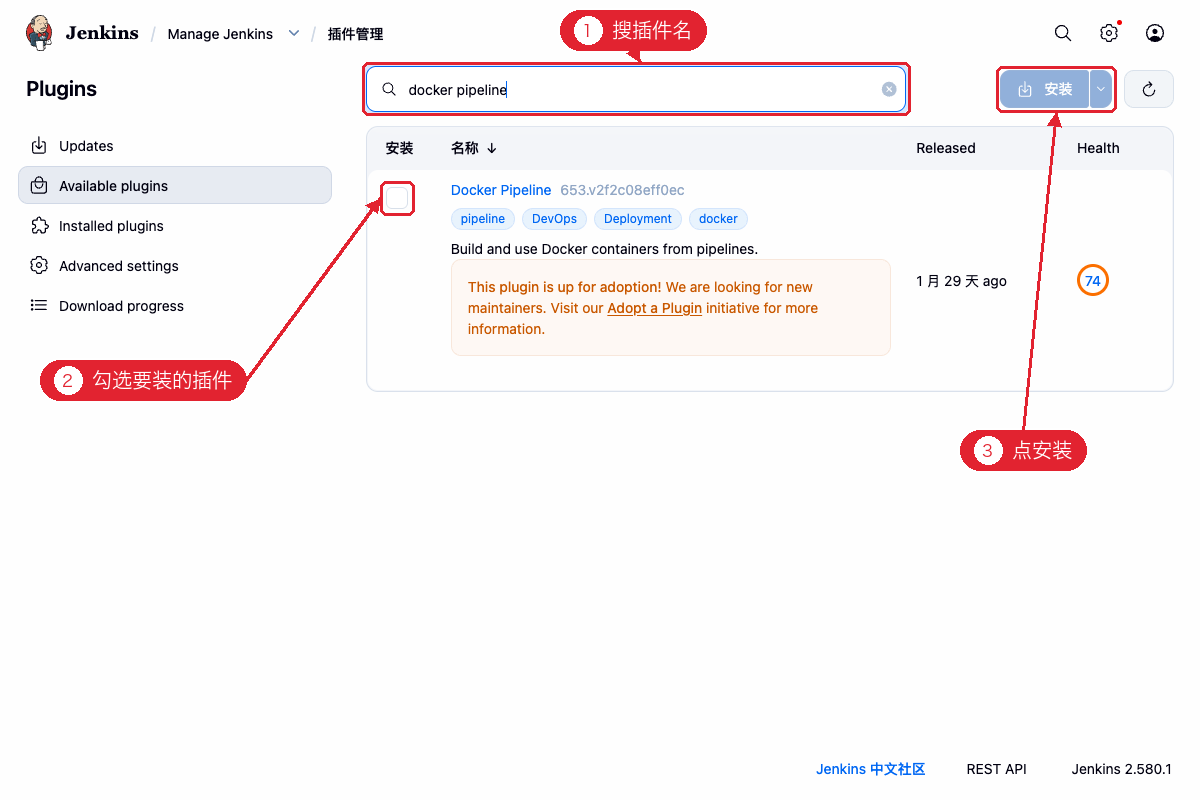Image resolution: width=1200 pixels, height=800 pixels.
Task: Filter by the pipeline tag
Action: click(x=483, y=219)
